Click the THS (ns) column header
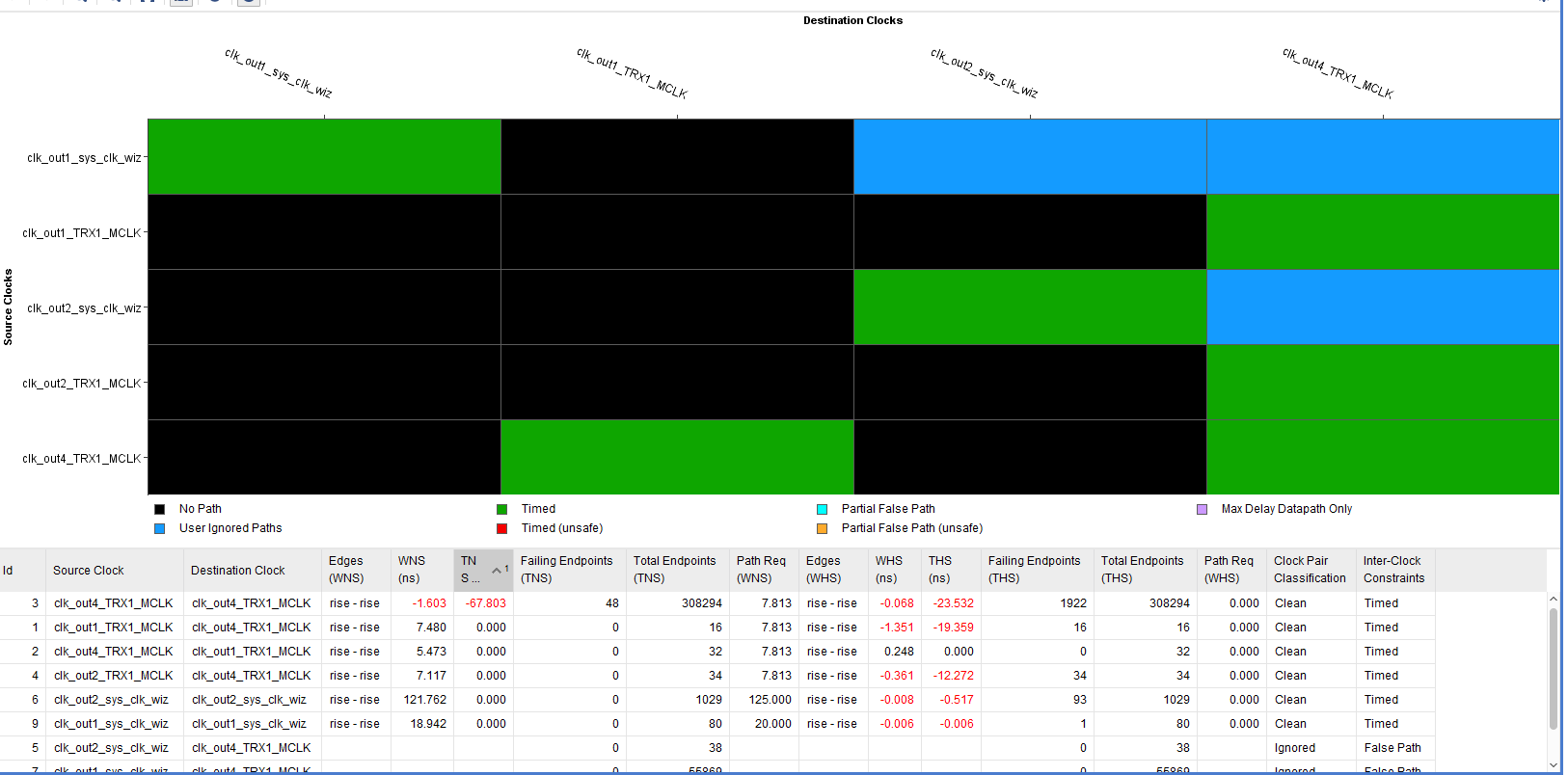Image resolution: width=1568 pixels, height=775 pixels. [x=951, y=570]
